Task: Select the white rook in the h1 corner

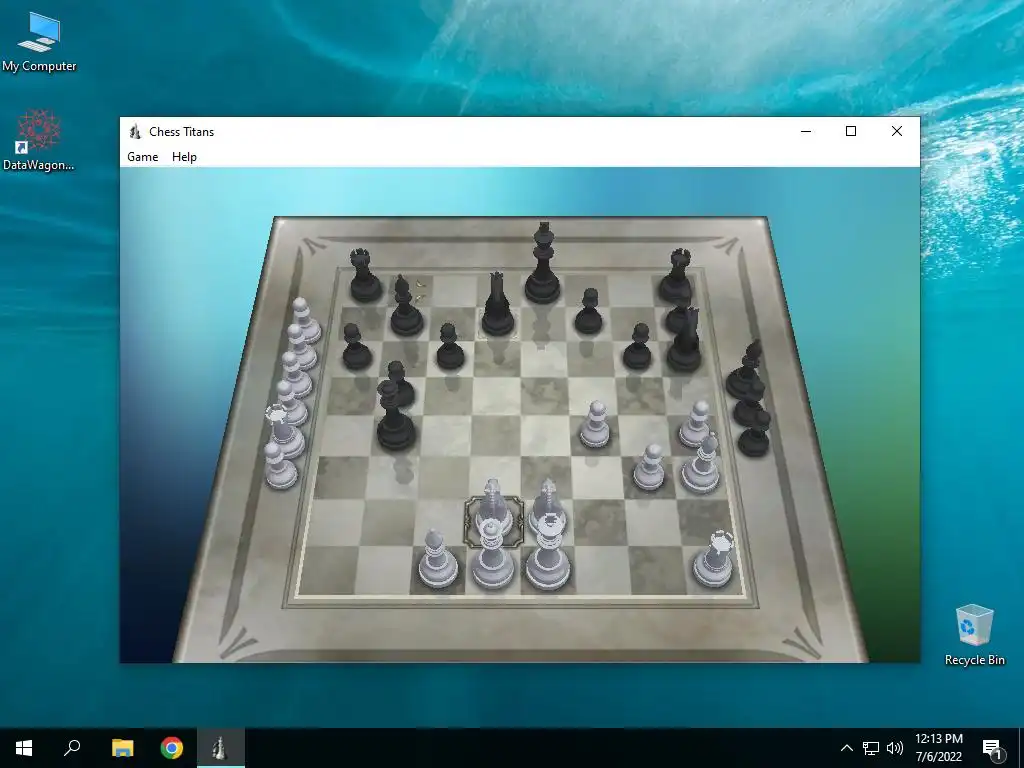Action: [714, 560]
